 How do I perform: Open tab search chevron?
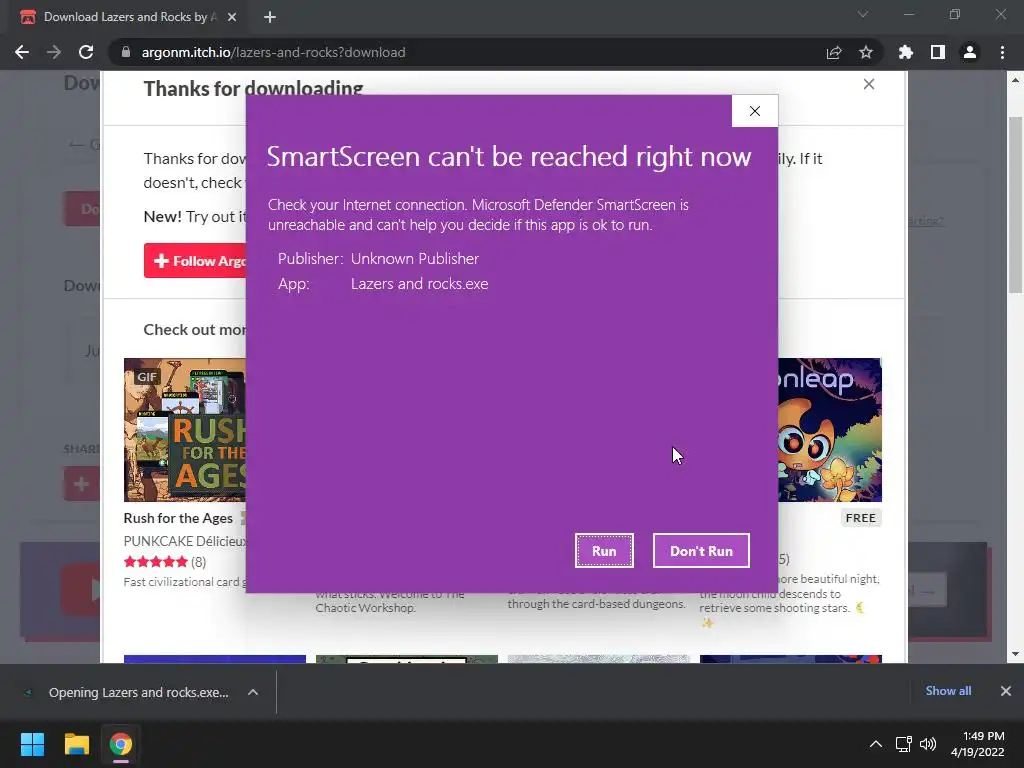(863, 14)
